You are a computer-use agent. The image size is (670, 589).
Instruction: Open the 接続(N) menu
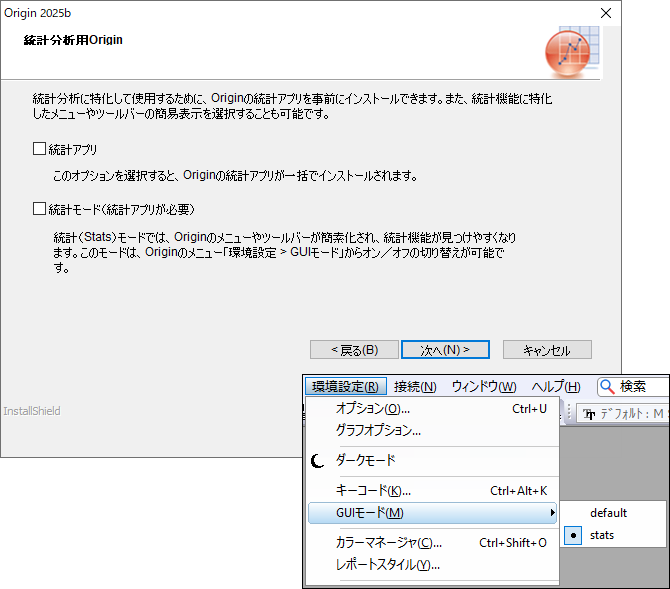coord(415,386)
